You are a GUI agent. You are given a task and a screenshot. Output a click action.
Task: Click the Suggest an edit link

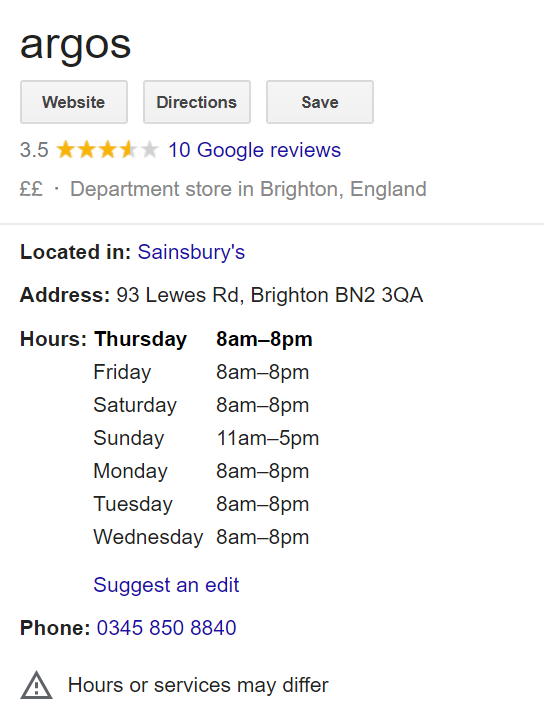166,585
